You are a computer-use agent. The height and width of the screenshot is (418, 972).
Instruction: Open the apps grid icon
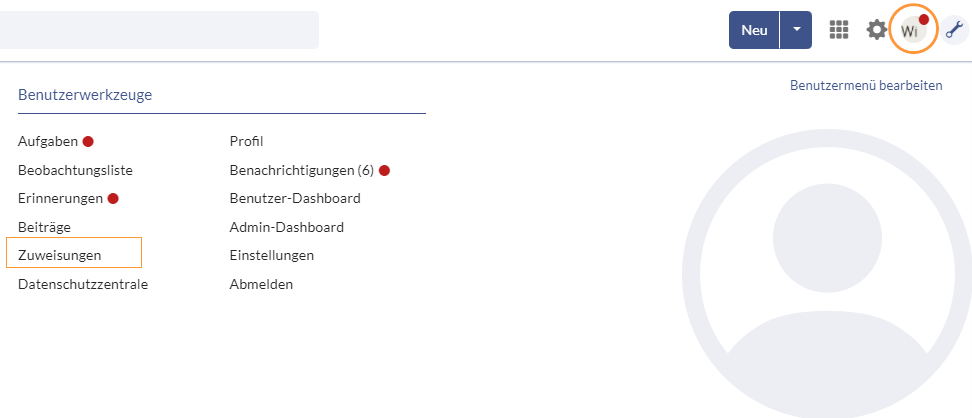[x=839, y=30]
